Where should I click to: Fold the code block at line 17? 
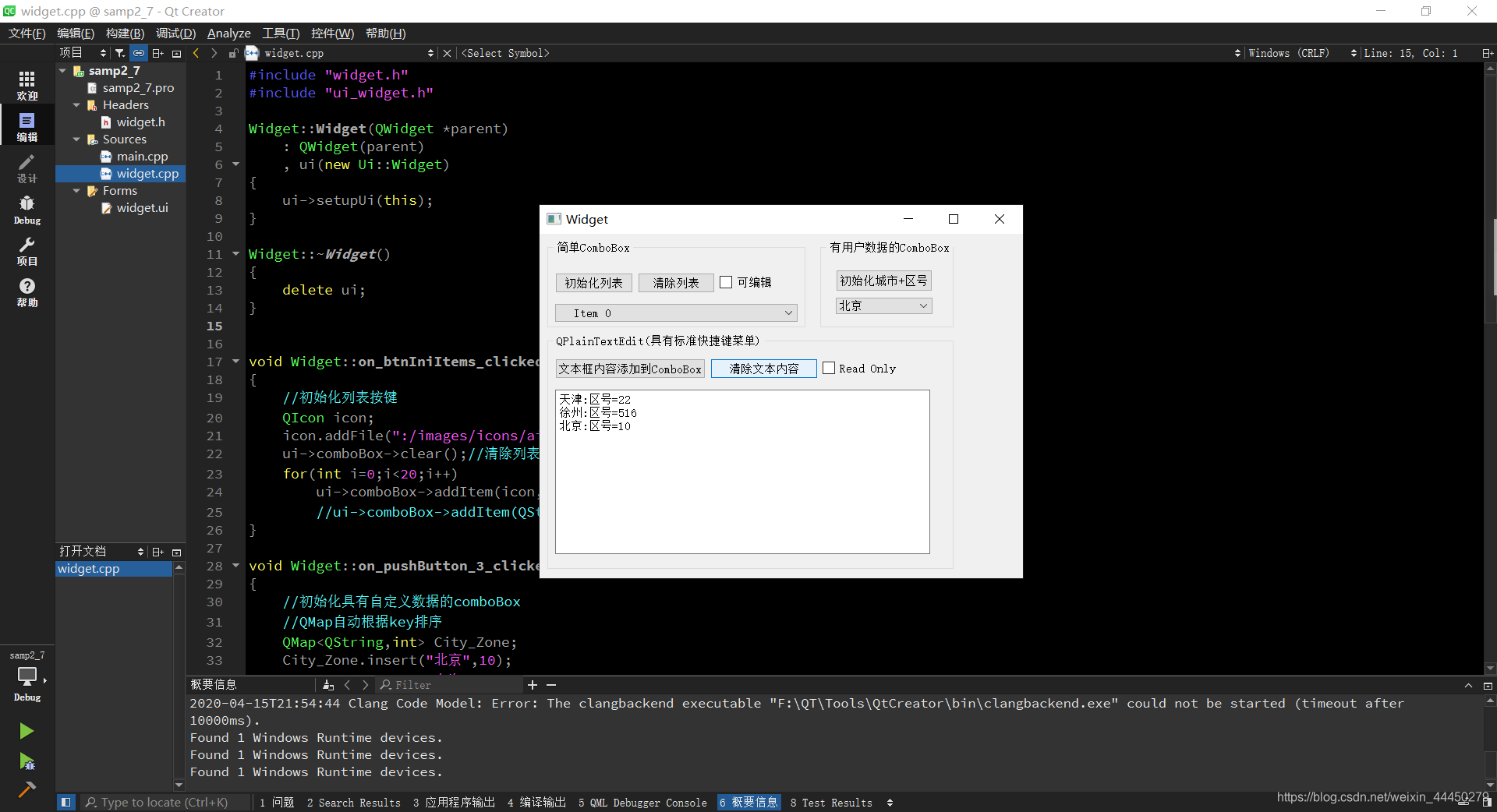click(x=235, y=361)
